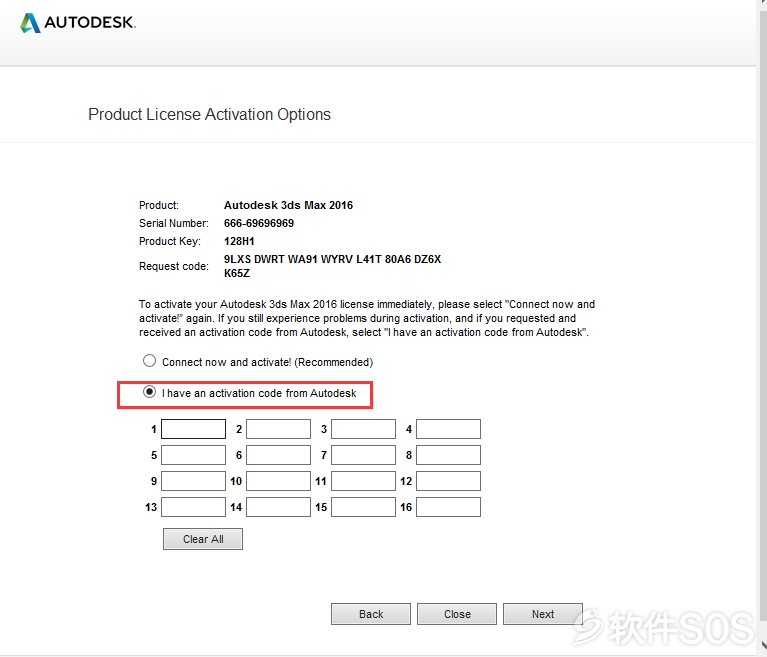
Task: Click the Close button at bottom
Action: point(457,614)
